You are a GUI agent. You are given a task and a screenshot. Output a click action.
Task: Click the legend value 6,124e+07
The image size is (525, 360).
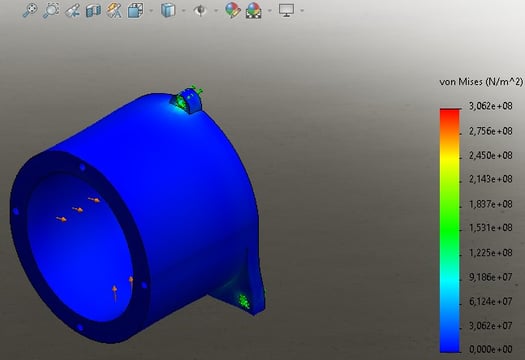[491, 301]
